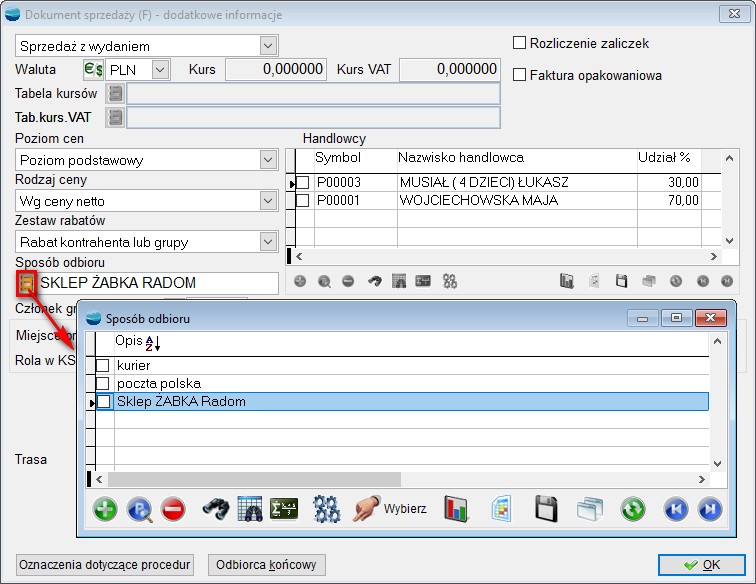Image resolution: width=756 pixels, height=584 pixels.
Task: Click the Tabela kursów lookup icon
Action: coord(116,94)
